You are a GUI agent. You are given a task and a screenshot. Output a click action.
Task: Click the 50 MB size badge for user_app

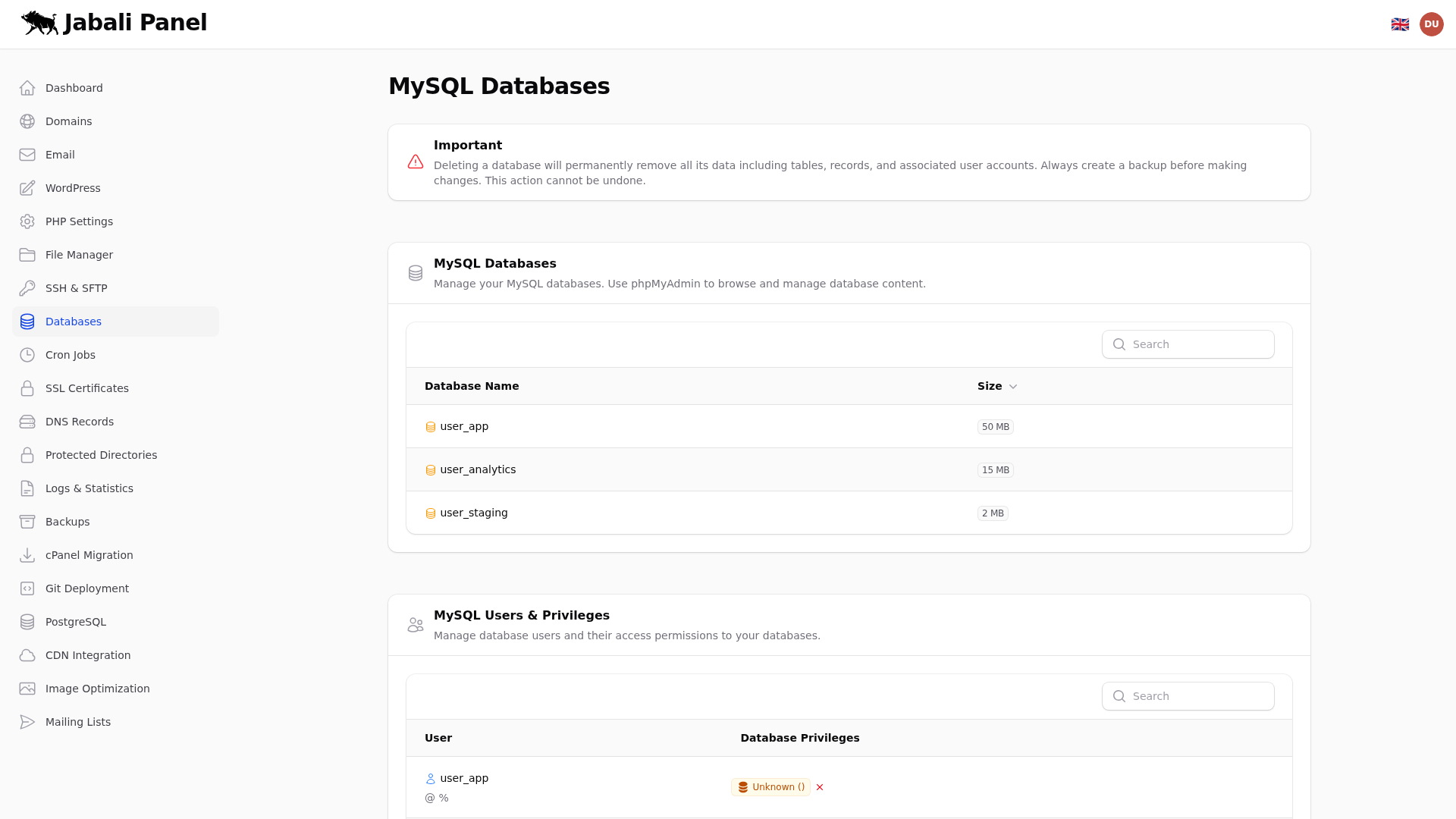coord(995,426)
